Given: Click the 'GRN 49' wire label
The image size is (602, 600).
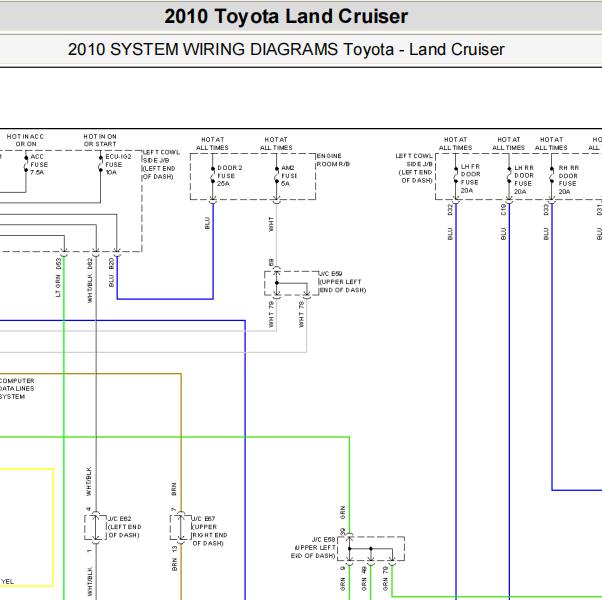Looking at the screenshot, I should [364, 579].
